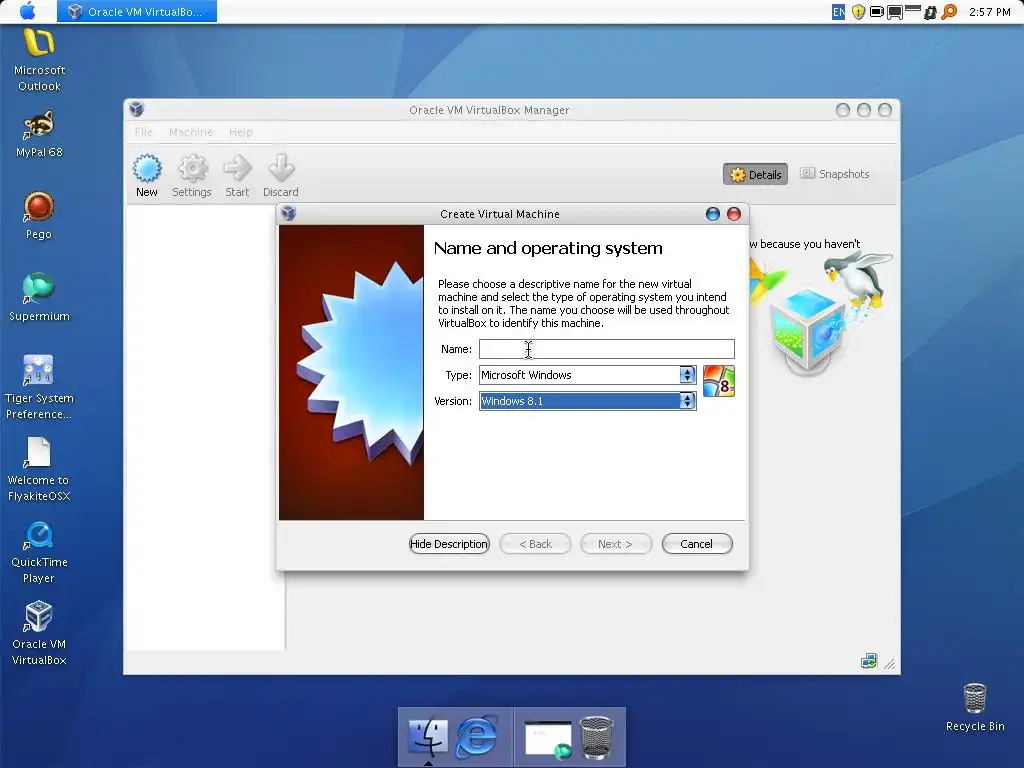Open Internet Explorer from the dock

476,737
